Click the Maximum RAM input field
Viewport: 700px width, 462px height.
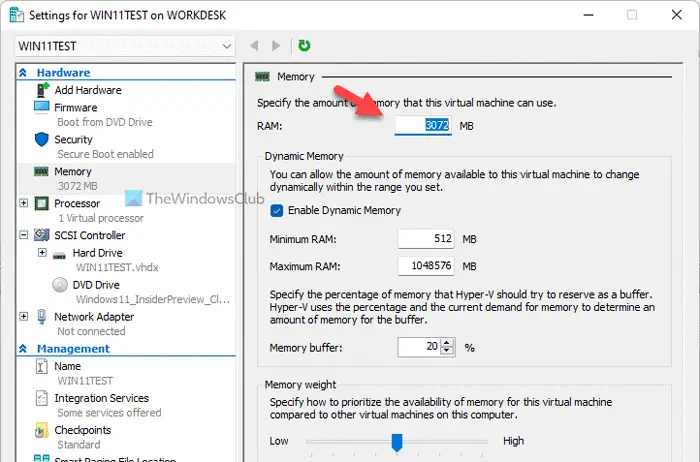click(426, 266)
